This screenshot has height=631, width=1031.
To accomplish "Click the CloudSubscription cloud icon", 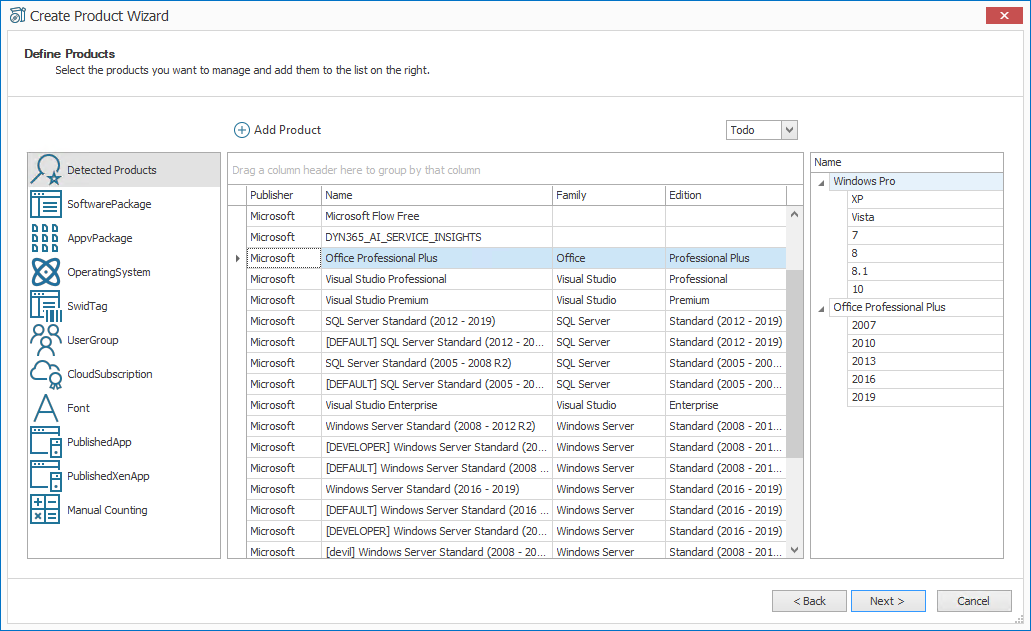I will [x=46, y=374].
